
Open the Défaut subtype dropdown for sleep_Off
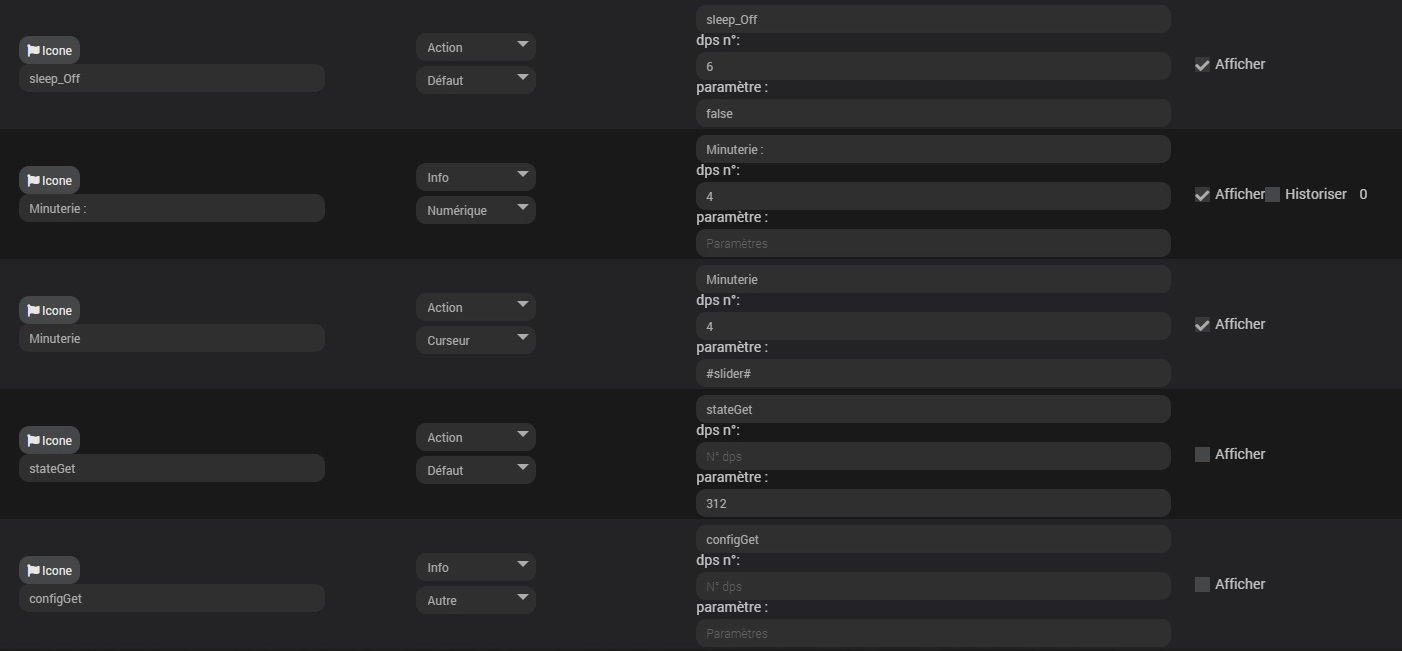(x=476, y=80)
